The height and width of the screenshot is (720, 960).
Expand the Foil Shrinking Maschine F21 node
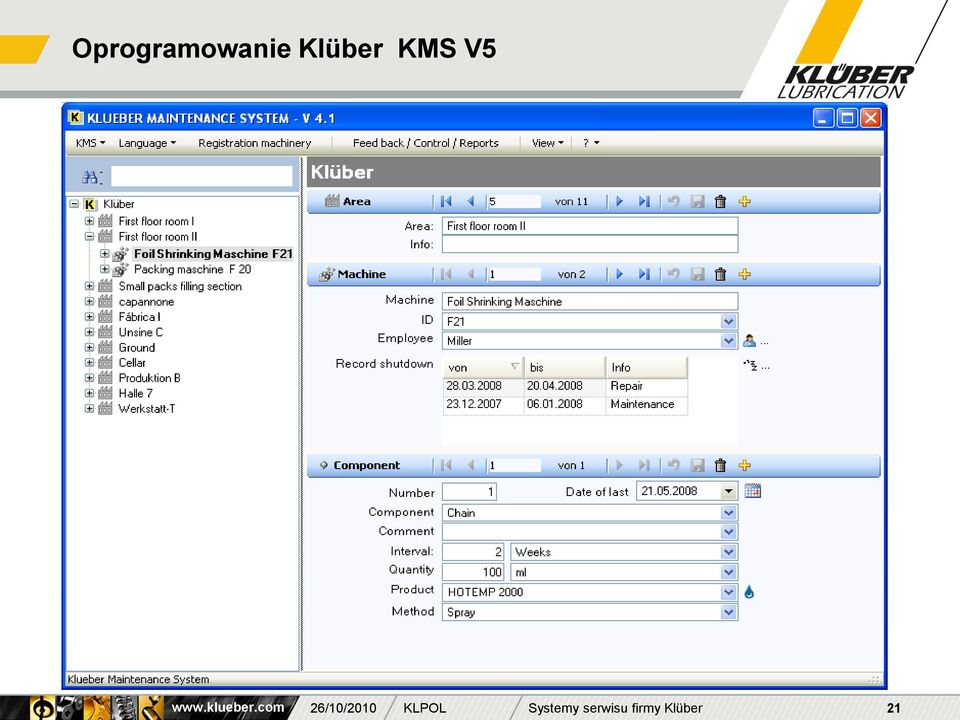[105, 253]
